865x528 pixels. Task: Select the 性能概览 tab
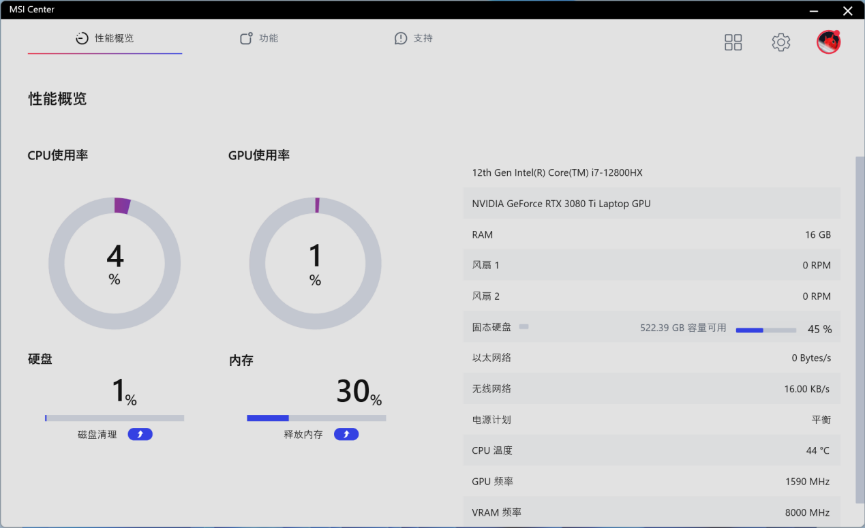(x=105, y=39)
